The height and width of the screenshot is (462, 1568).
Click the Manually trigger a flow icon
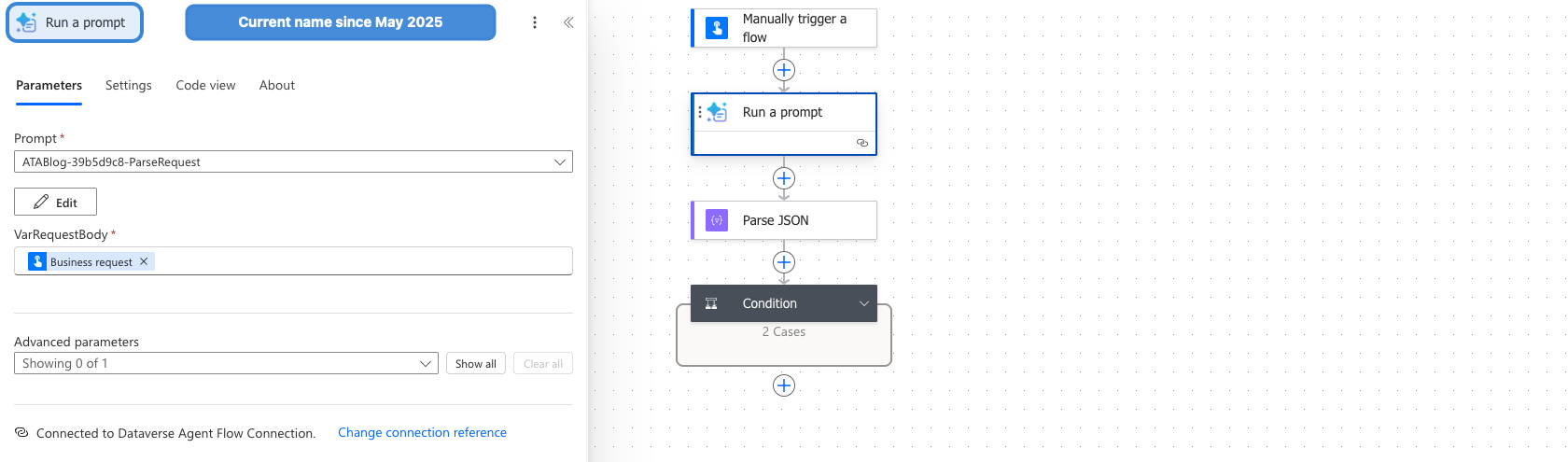pos(717,28)
